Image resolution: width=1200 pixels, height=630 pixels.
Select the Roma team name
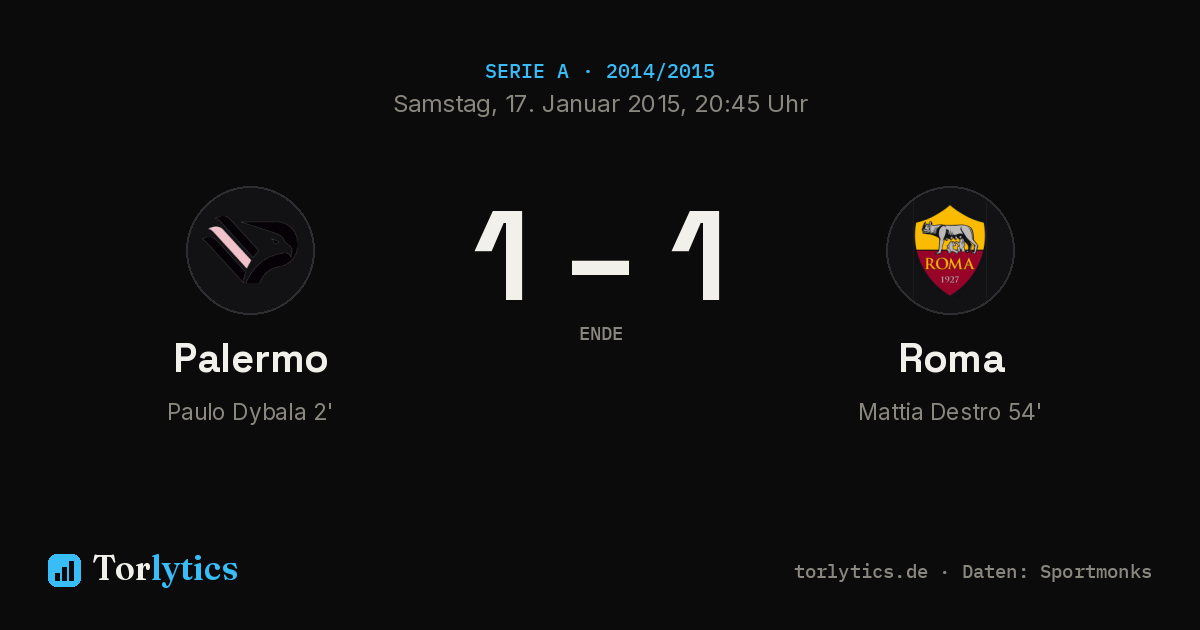point(951,358)
